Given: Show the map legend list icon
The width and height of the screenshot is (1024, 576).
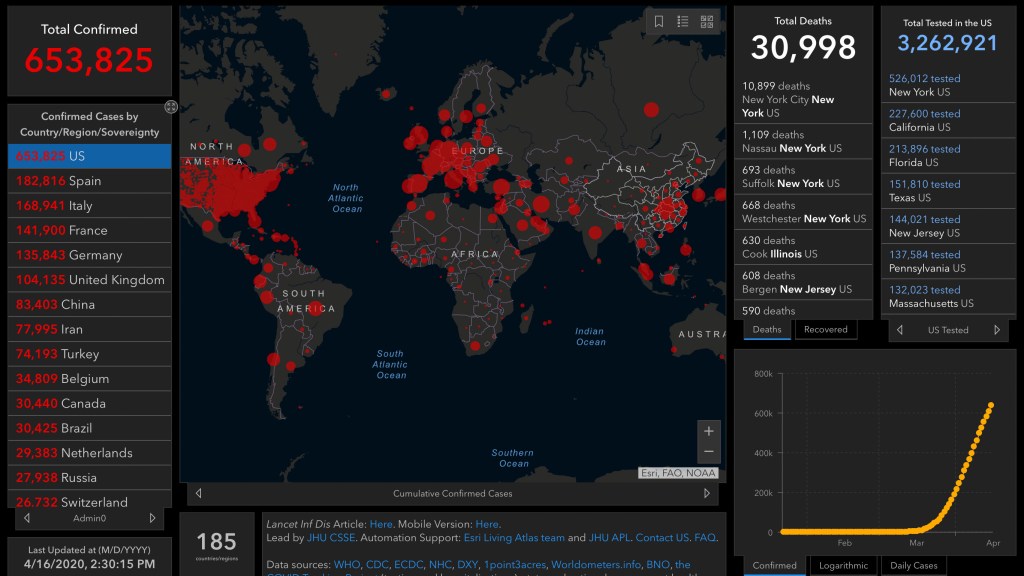Looking at the screenshot, I should tap(682, 22).
